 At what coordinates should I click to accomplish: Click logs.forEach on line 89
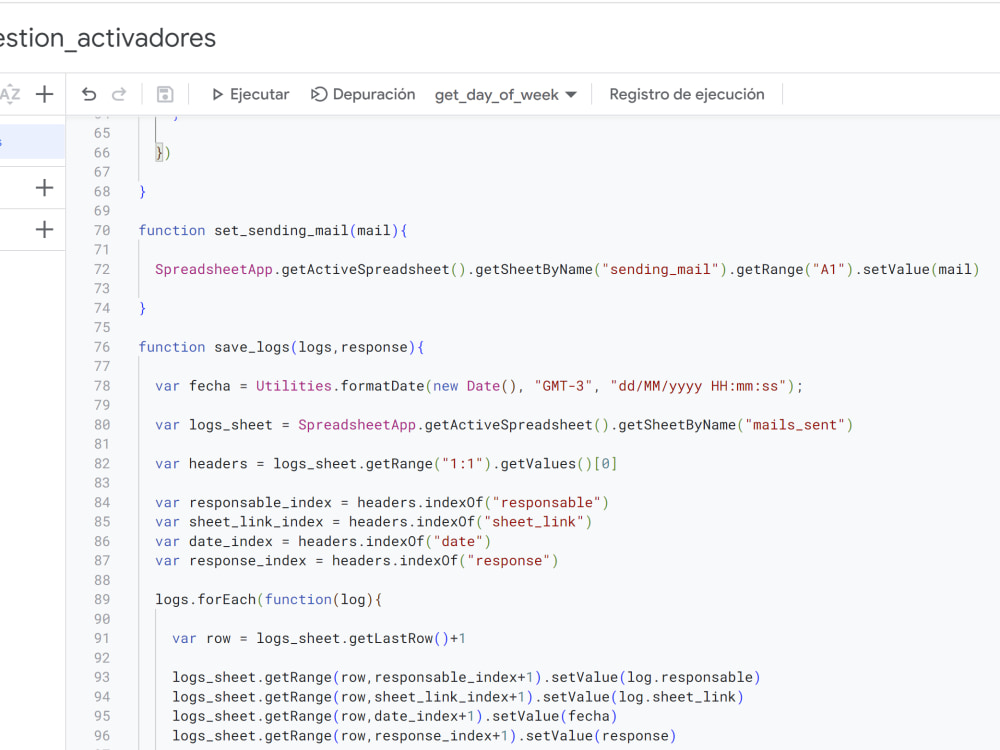click(205, 599)
